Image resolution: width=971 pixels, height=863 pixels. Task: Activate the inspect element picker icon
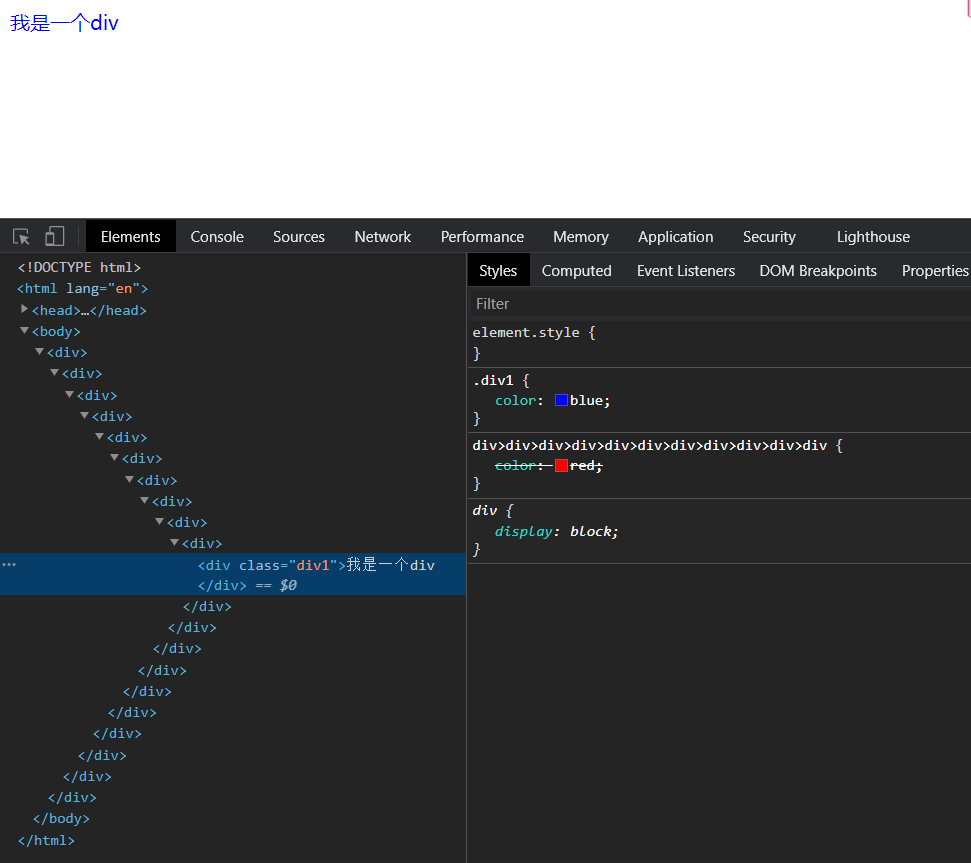tap(21, 237)
